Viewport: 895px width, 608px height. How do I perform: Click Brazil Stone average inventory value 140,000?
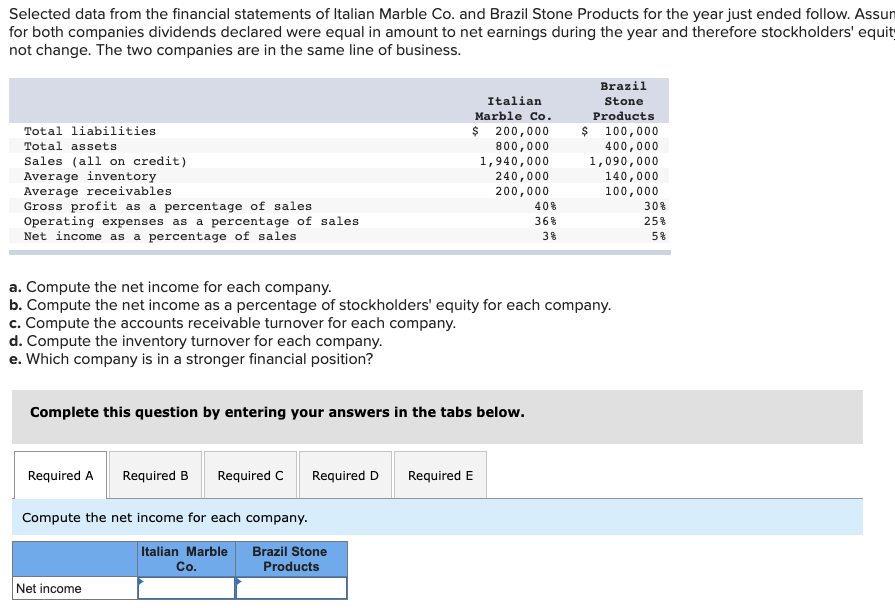[631, 176]
